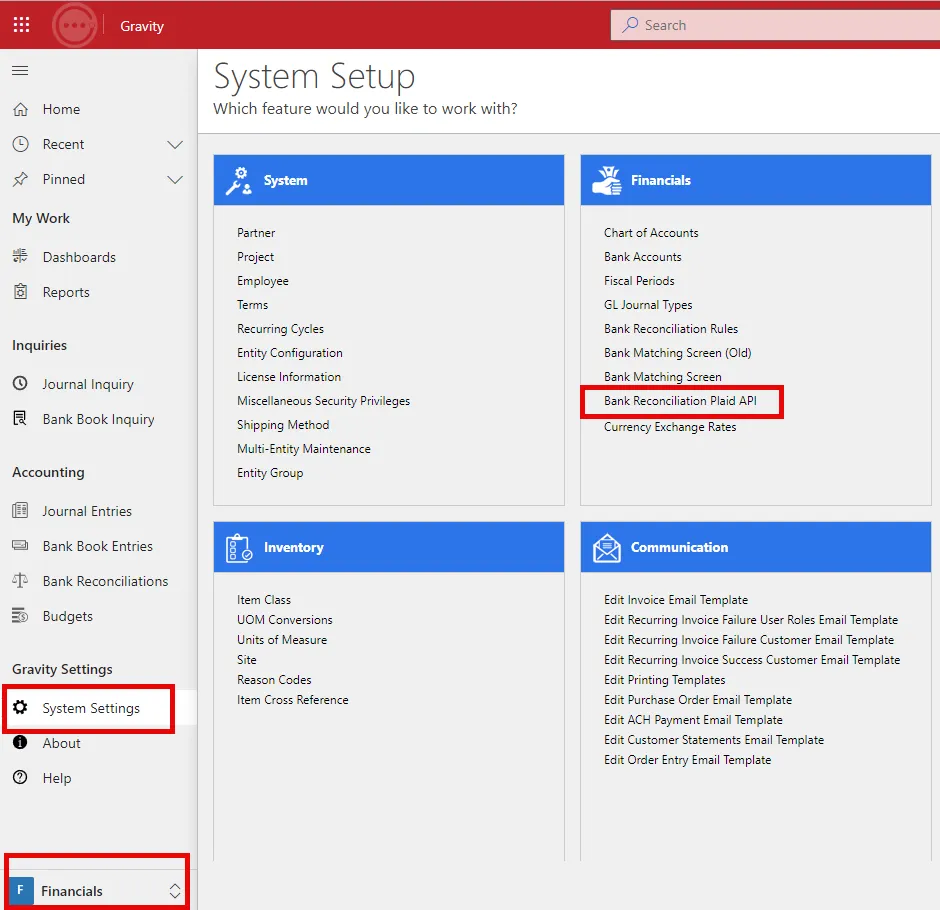Open Shipping Method

coord(283,425)
